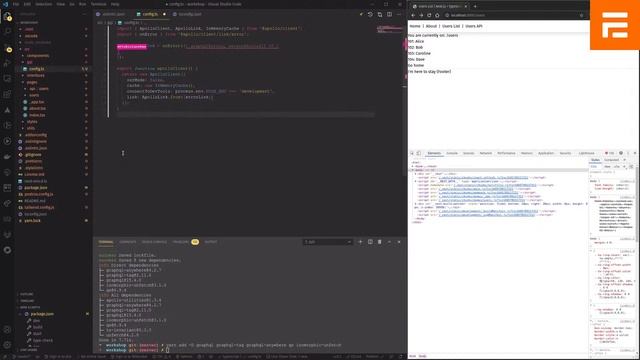Expand the components folder
The height and width of the screenshot is (360, 640).
click(x=38, y=56)
